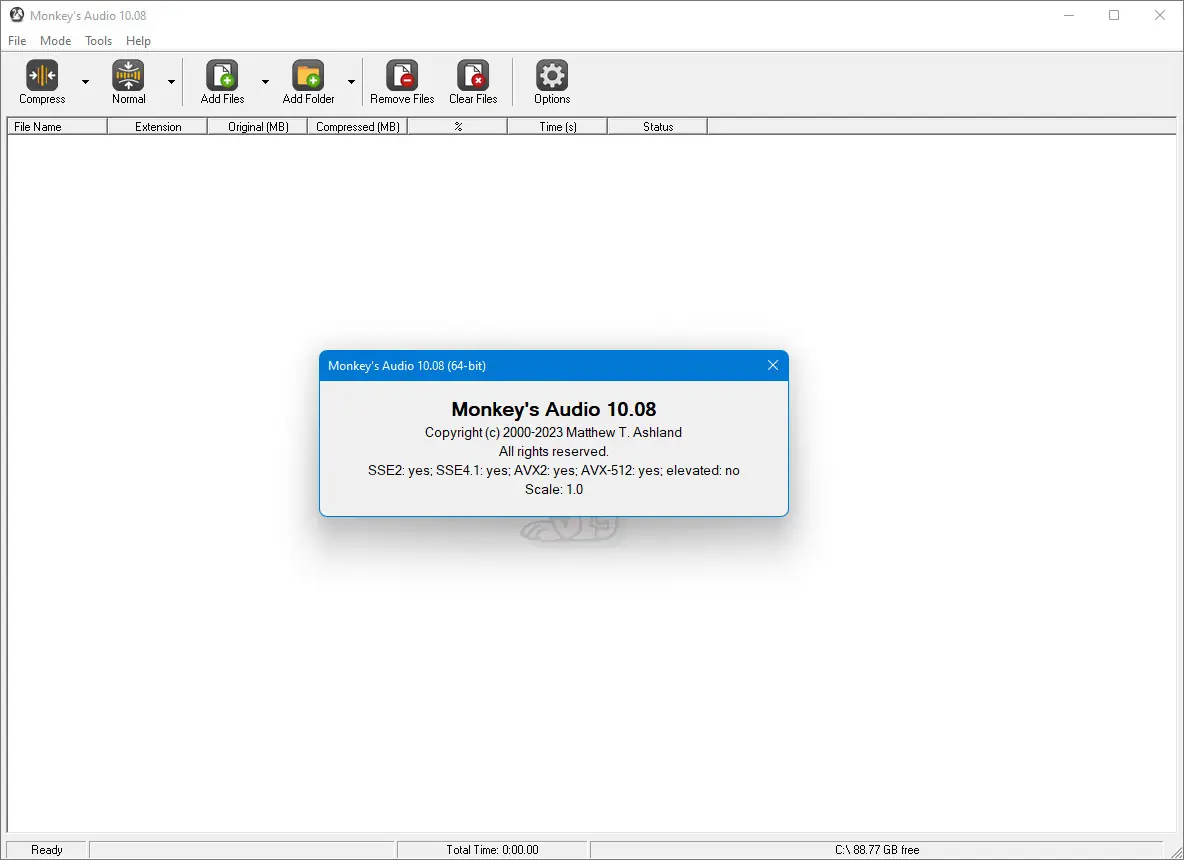Expand the Compress mode dropdown arrow
Image resolution: width=1184 pixels, height=860 pixels.
[x=85, y=82]
